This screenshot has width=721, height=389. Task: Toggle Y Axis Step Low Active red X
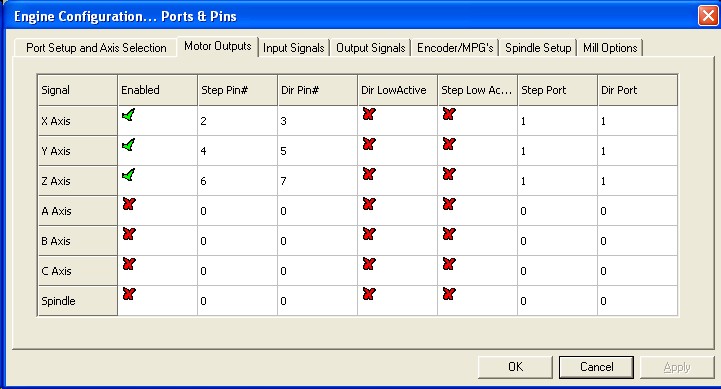[449, 144]
